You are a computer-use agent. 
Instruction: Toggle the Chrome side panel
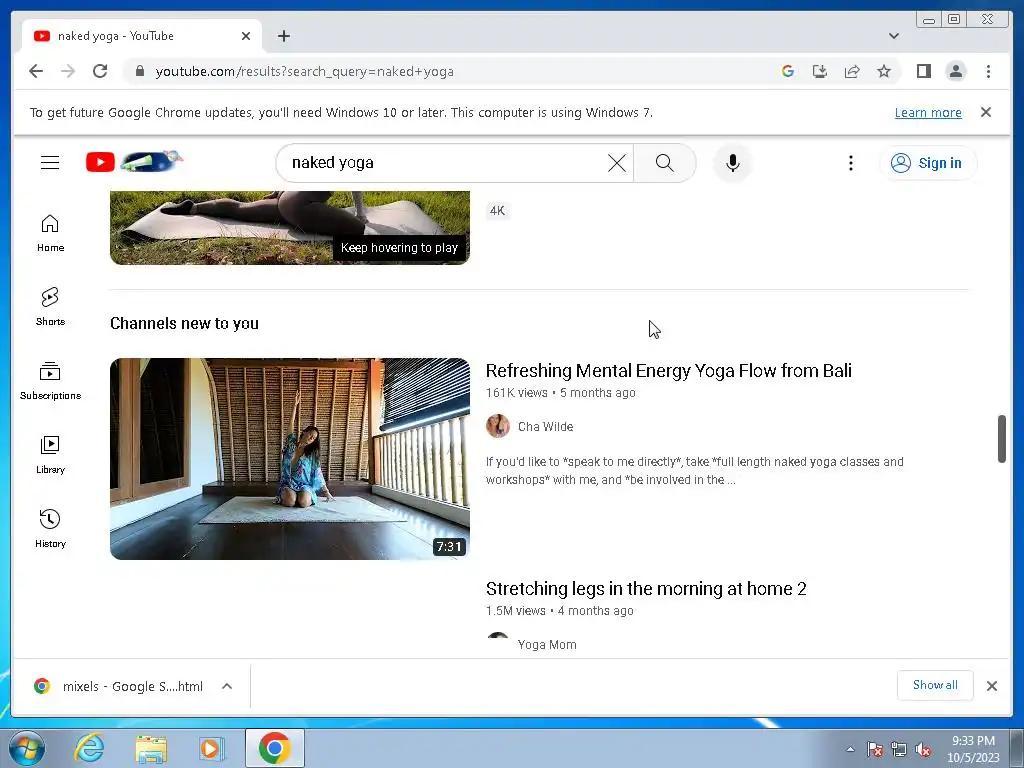click(923, 71)
